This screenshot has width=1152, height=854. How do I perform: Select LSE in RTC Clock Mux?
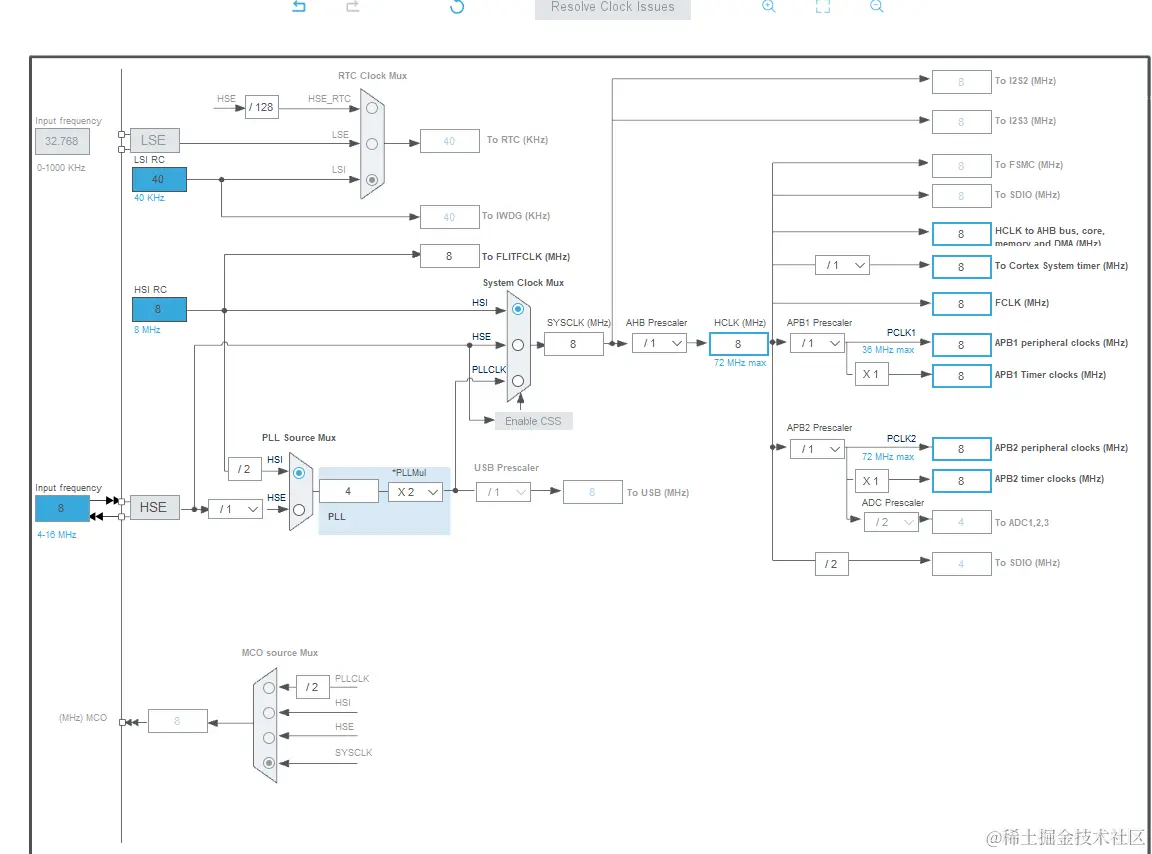[372, 144]
